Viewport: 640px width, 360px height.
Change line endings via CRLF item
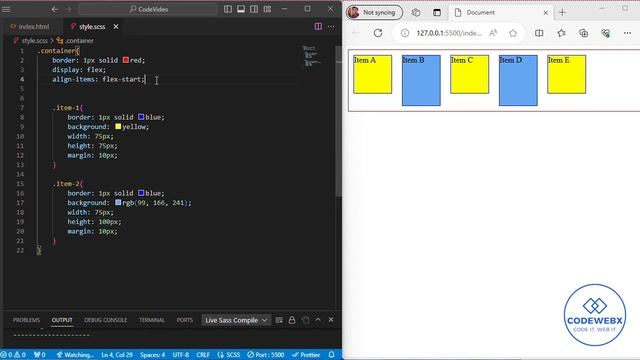click(x=203, y=355)
